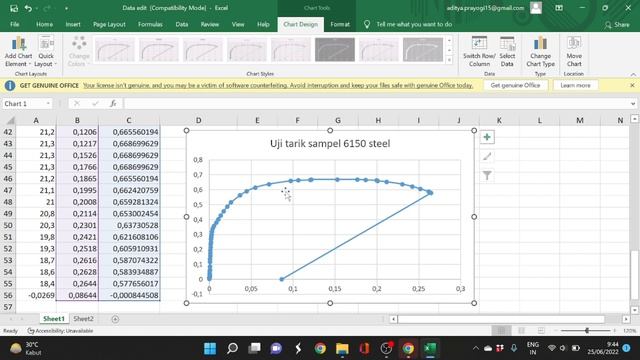This screenshot has height=360, width=640.
Task: Open the Insert tab
Action: coord(73,24)
